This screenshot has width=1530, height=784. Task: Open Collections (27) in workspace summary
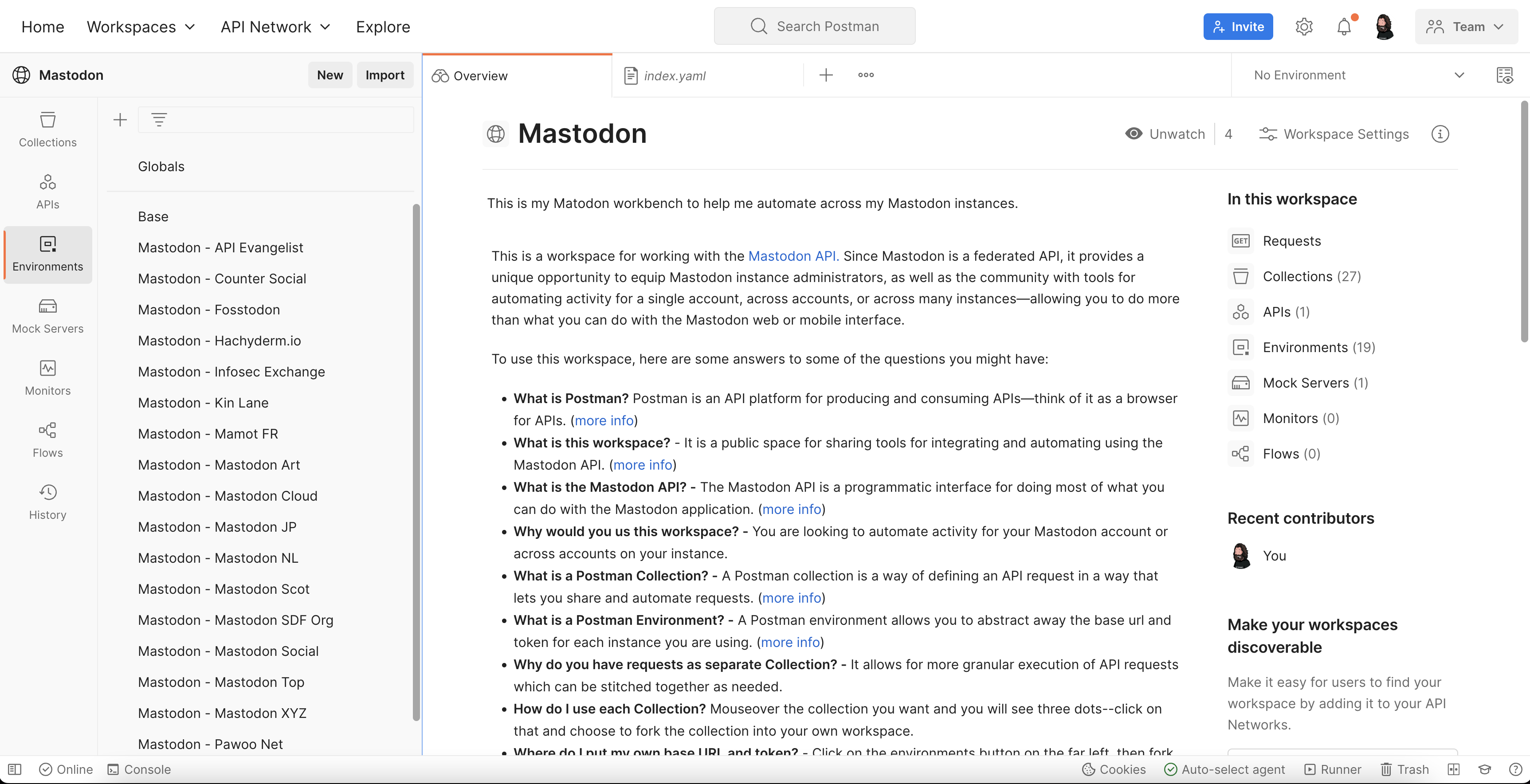tap(1295, 277)
